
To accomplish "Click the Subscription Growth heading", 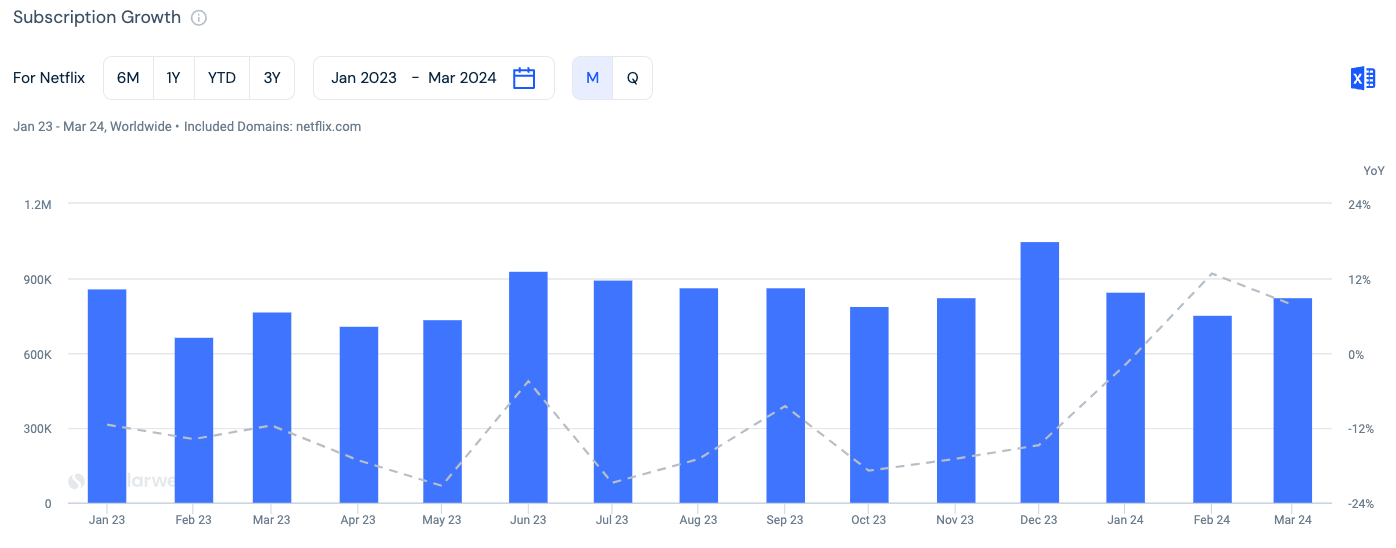I will [97, 17].
